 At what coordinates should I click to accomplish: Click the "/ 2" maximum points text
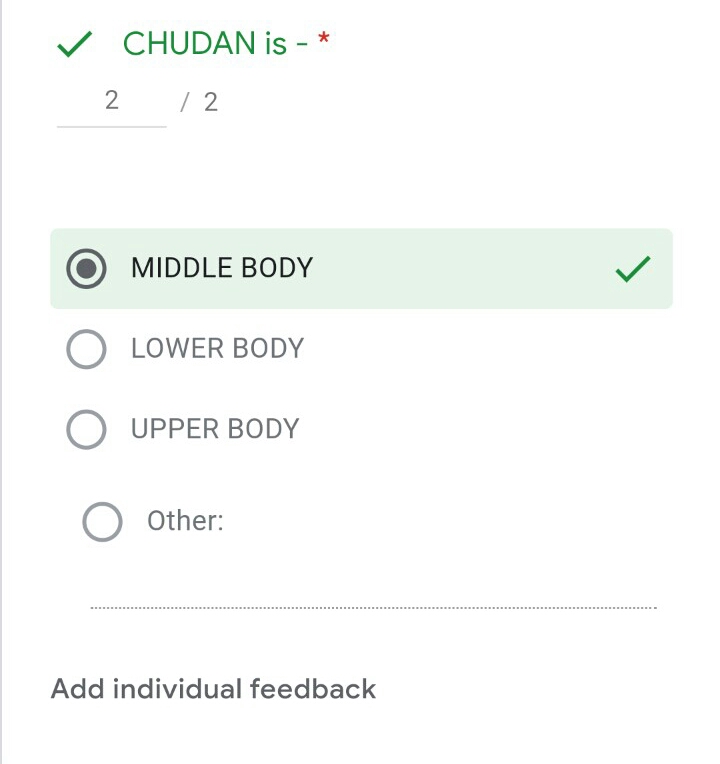click(199, 102)
